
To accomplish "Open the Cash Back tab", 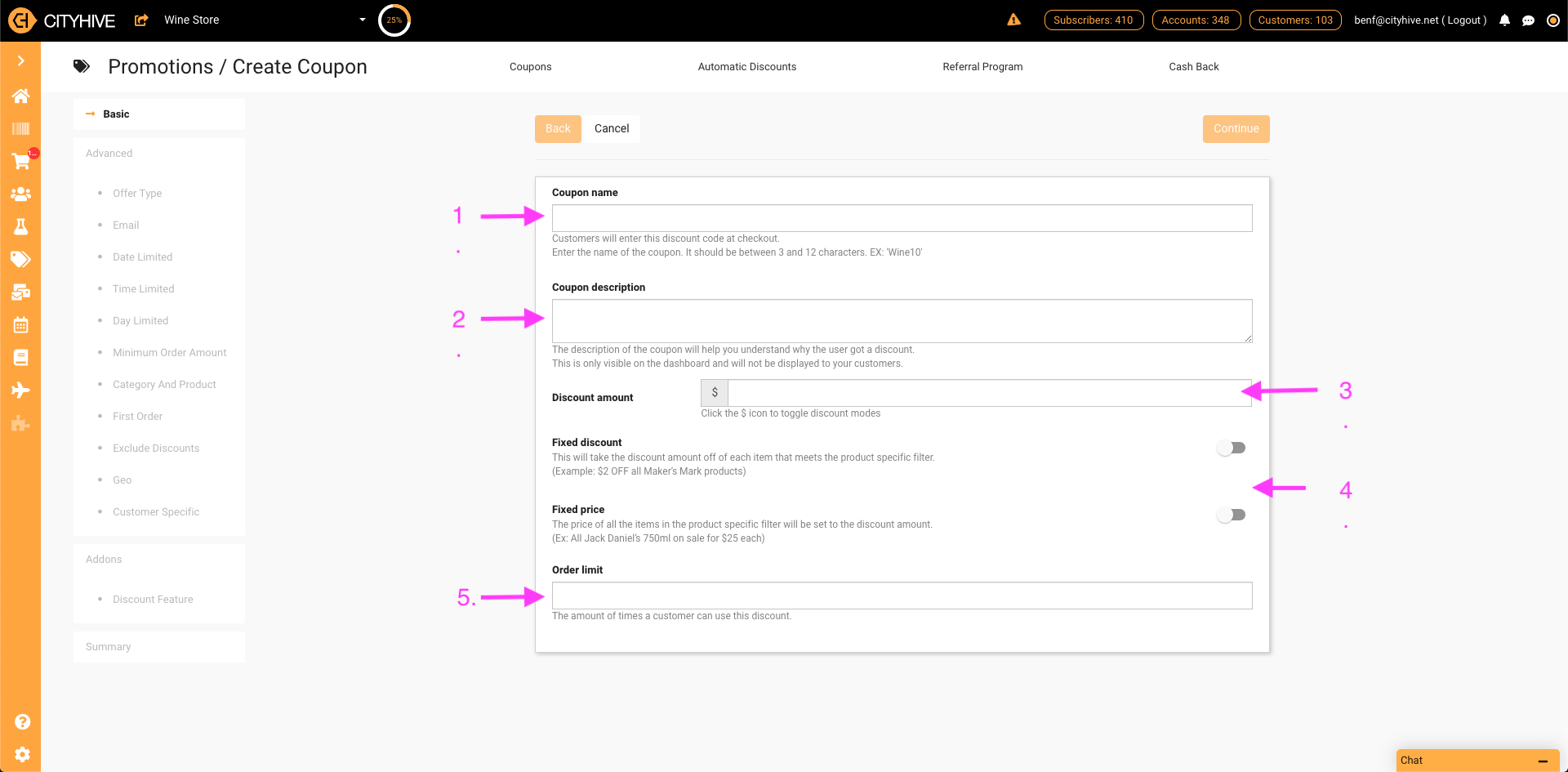I will click(x=1194, y=67).
